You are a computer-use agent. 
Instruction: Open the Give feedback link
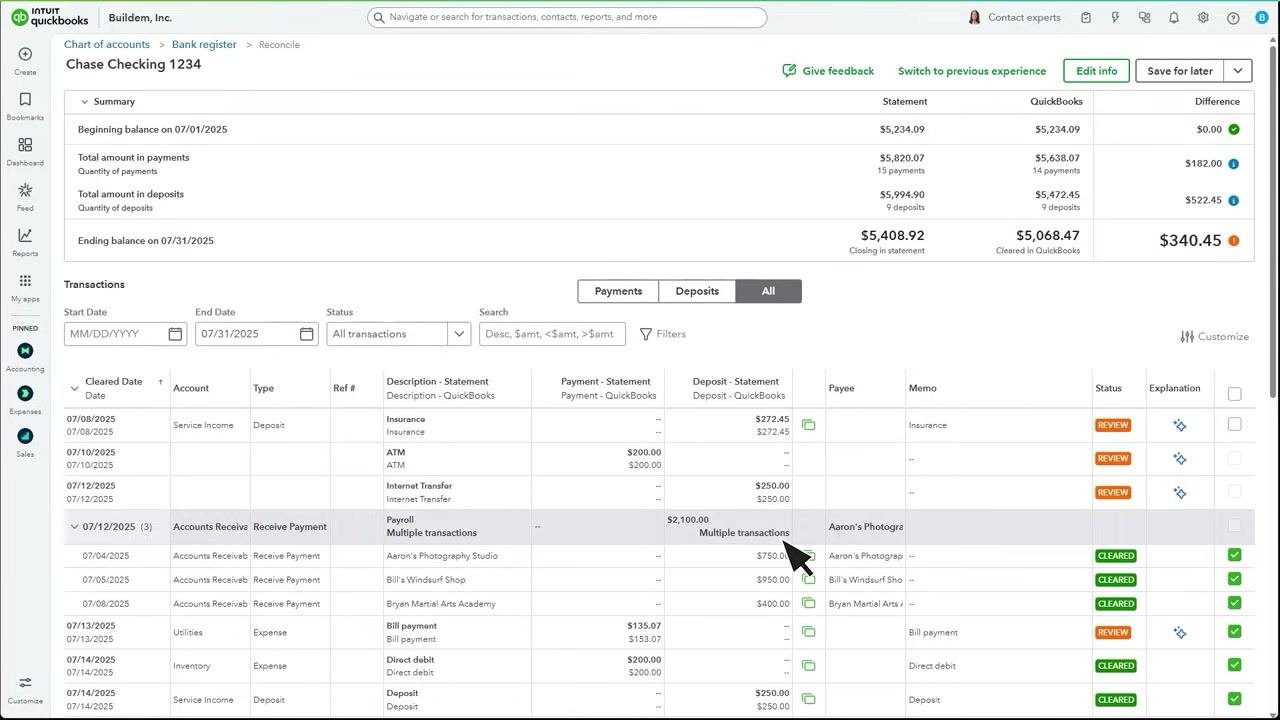[x=828, y=71]
